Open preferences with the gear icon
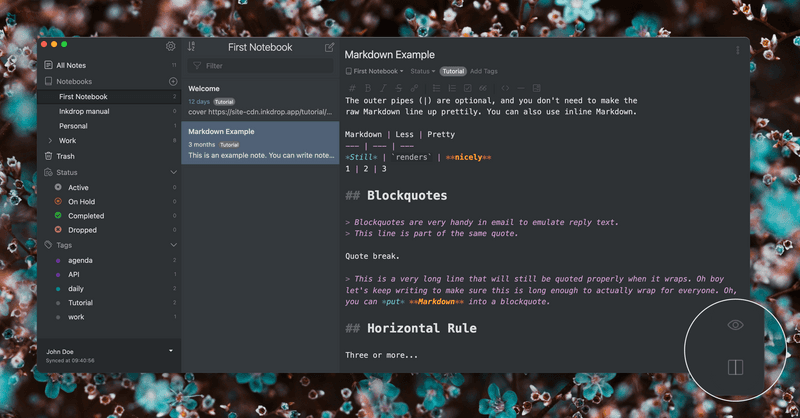The width and height of the screenshot is (800, 418). (170, 47)
